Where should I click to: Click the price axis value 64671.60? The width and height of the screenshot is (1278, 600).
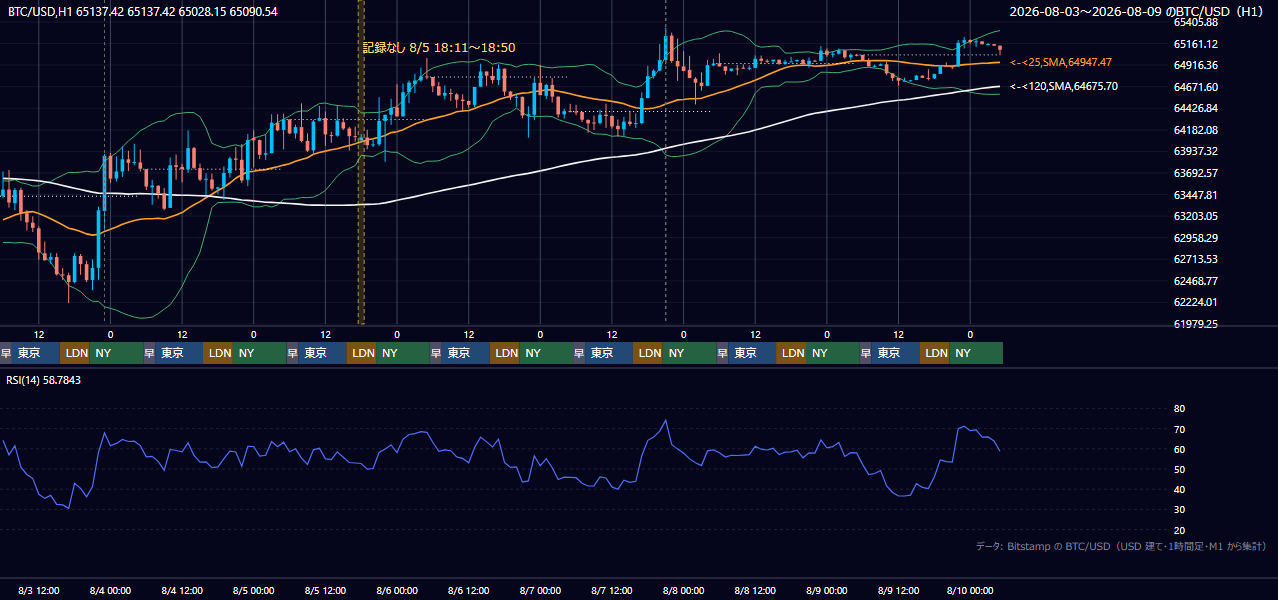1195,87
